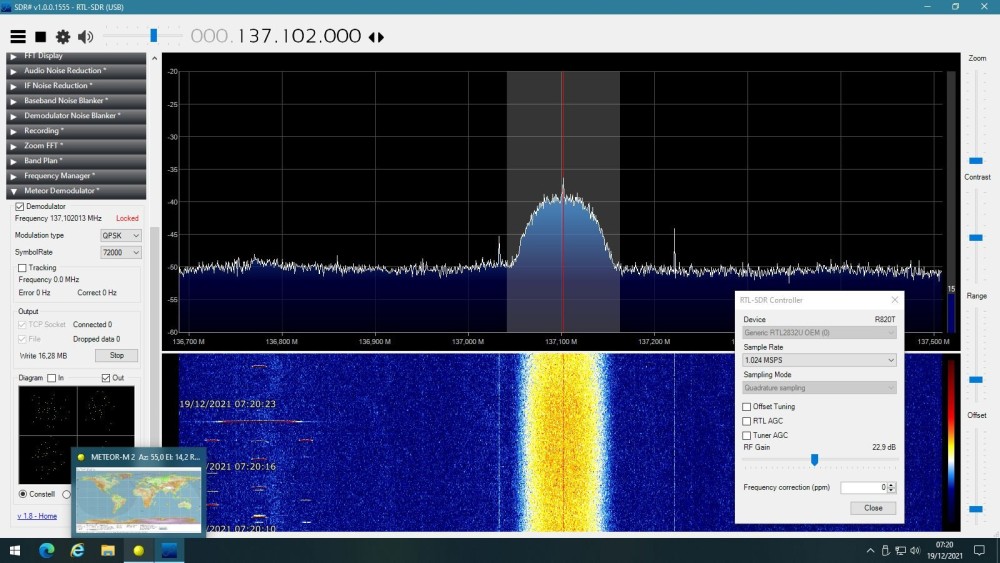
Task: Enable the Tuner AGC checkbox
Action: [x=746, y=435]
